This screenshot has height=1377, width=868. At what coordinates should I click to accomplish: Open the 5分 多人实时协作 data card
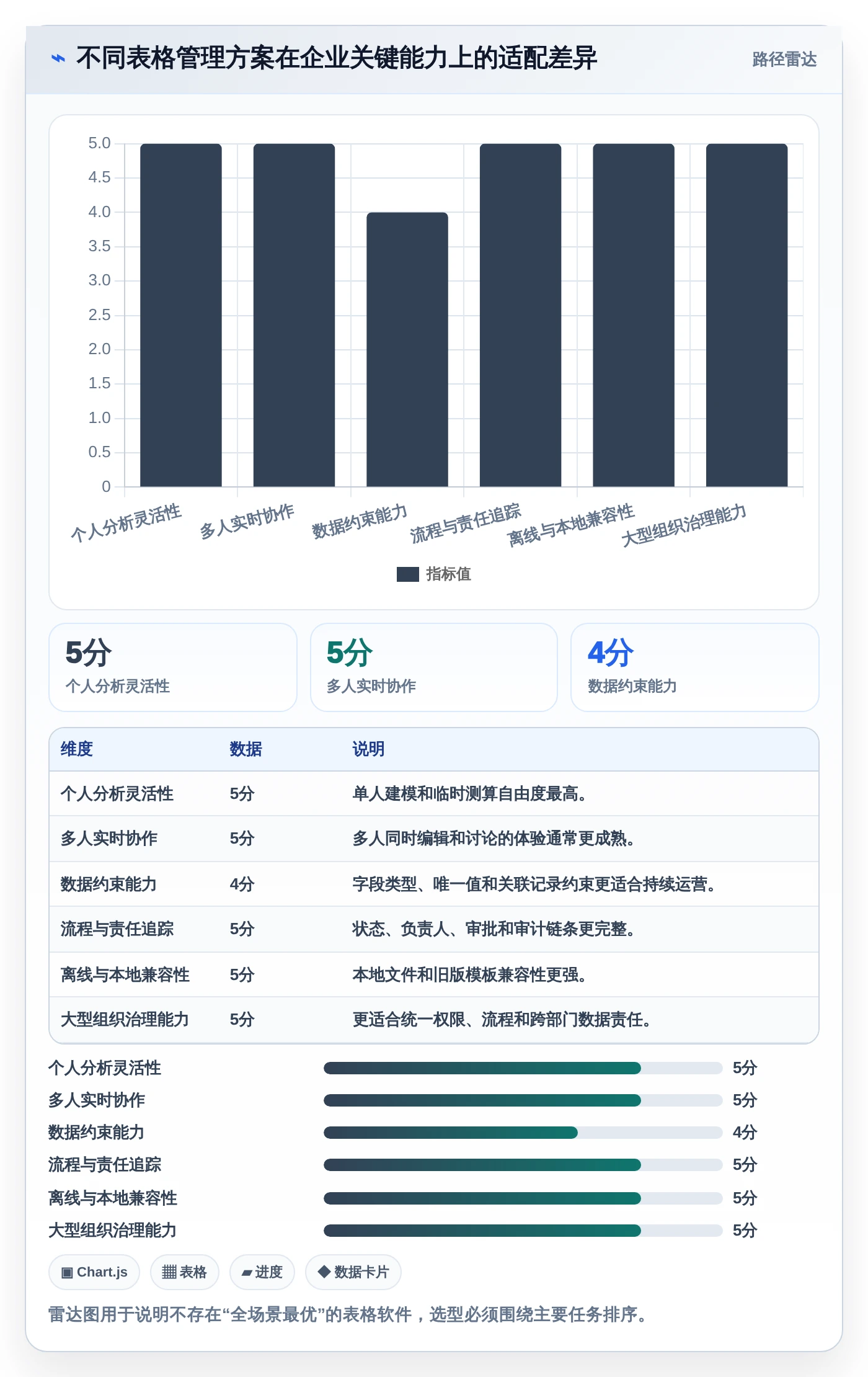(x=434, y=667)
